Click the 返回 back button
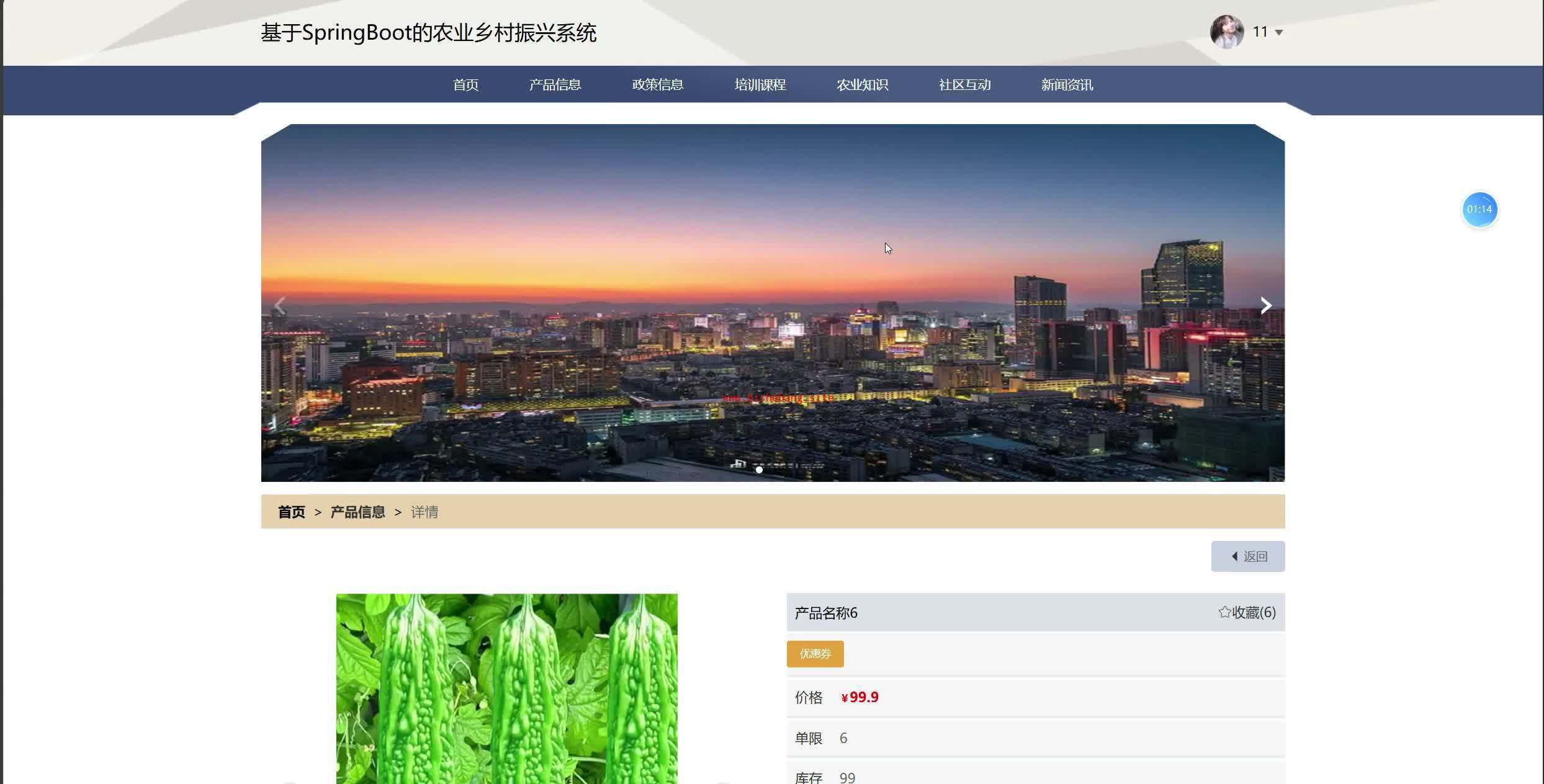The image size is (1544, 784). pyautogui.click(x=1247, y=556)
